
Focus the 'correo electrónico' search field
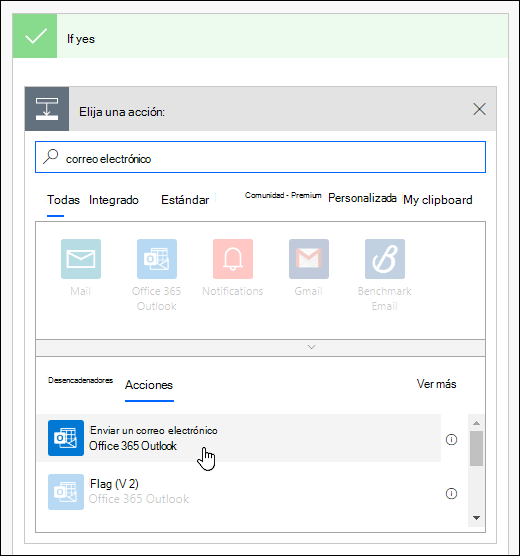click(x=260, y=157)
